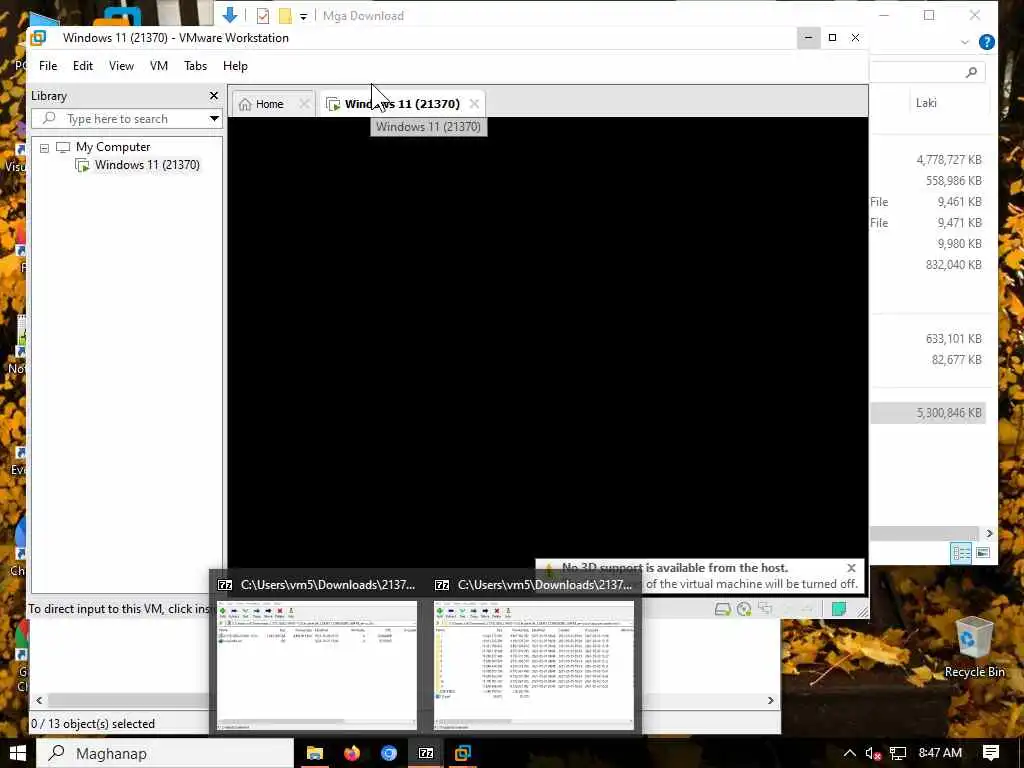
Task: Select the highlighted 5,300,846 KB row
Action: pyautogui.click(x=928, y=413)
